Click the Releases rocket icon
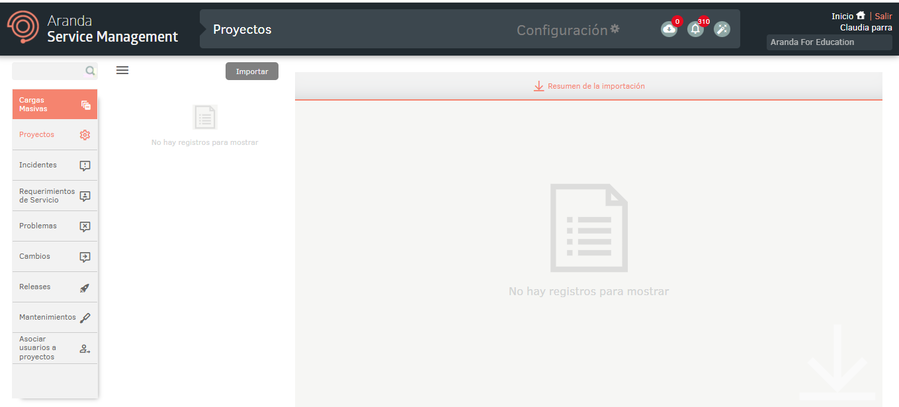The width and height of the screenshot is (899, 407). pyautogui.click(x=85, y=287)
